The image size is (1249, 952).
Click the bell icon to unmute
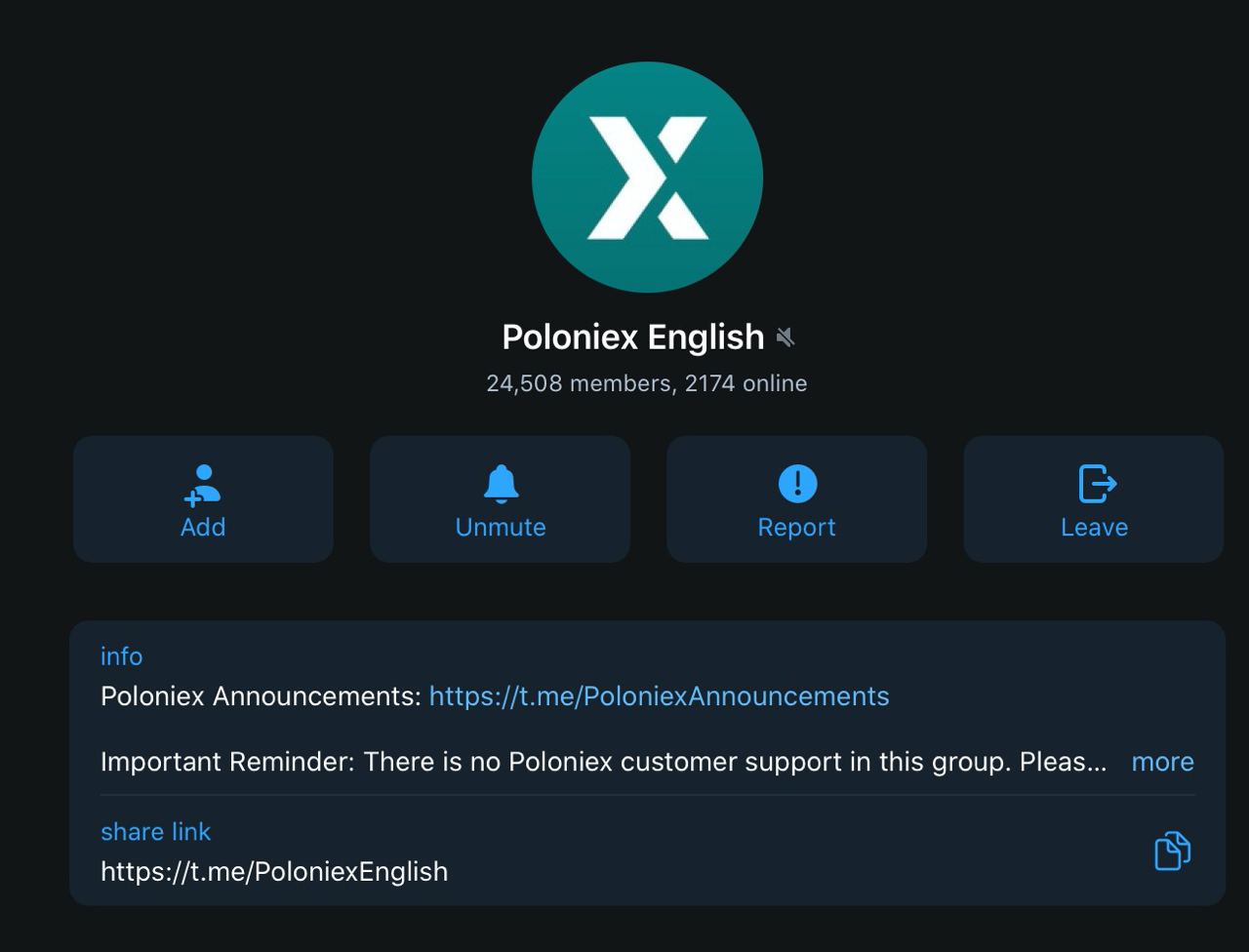pyautogui.click(x=501, y=484)
